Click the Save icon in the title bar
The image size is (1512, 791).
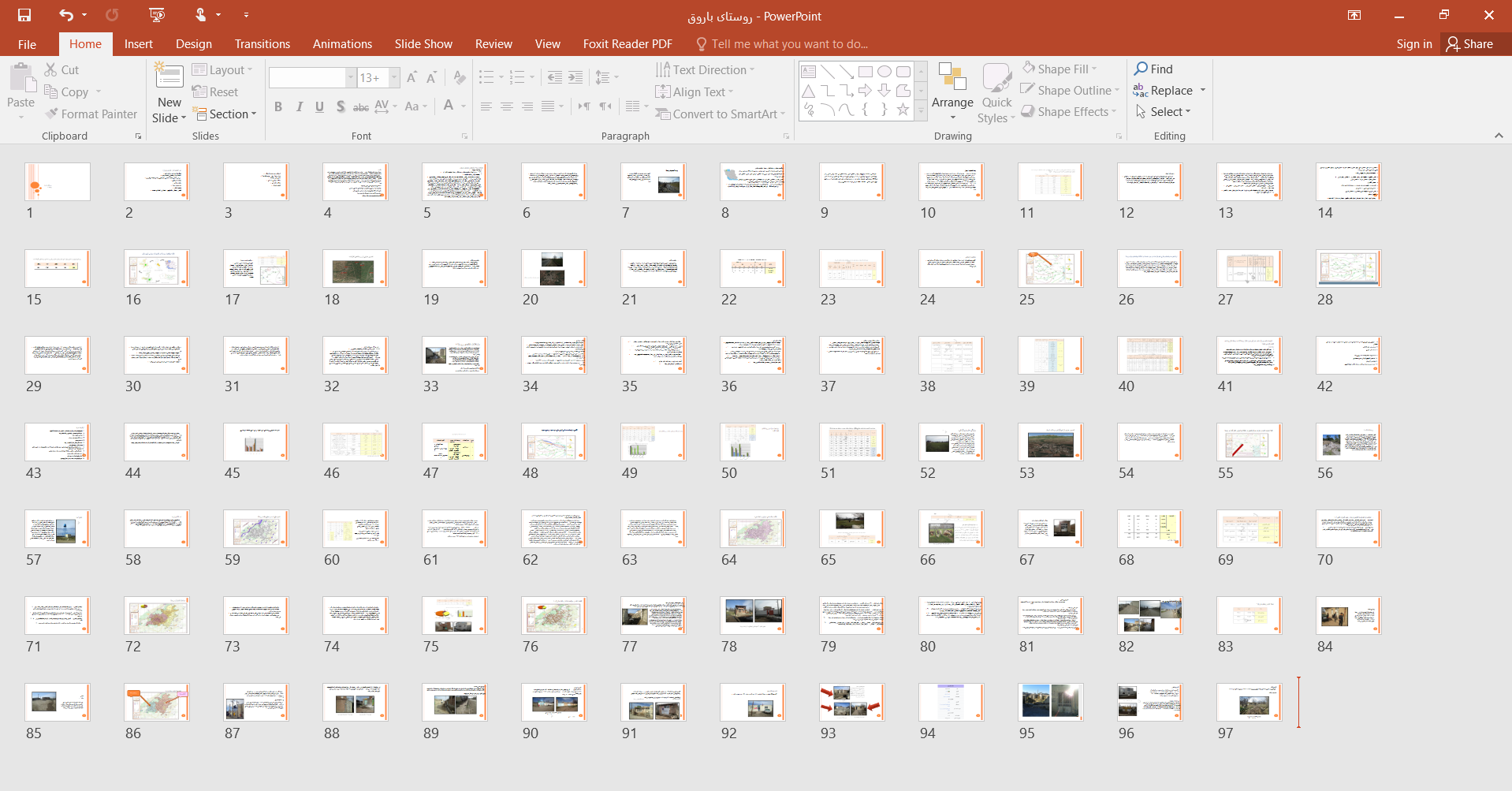(x=24, y=15)
